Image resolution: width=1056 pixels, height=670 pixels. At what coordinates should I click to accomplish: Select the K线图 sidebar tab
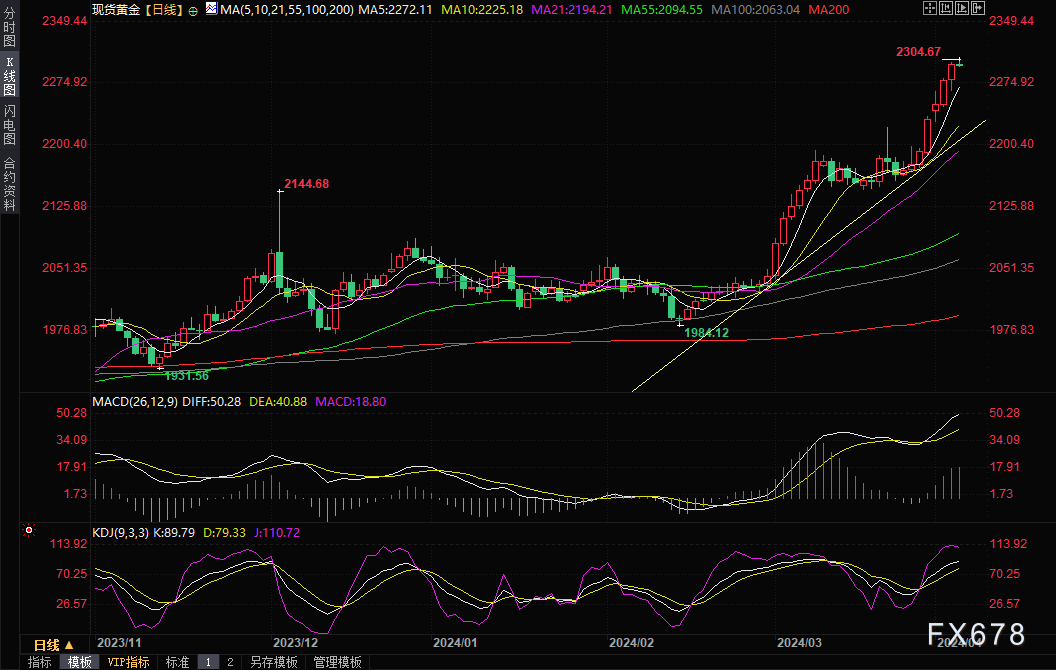(x=9, y=76)
